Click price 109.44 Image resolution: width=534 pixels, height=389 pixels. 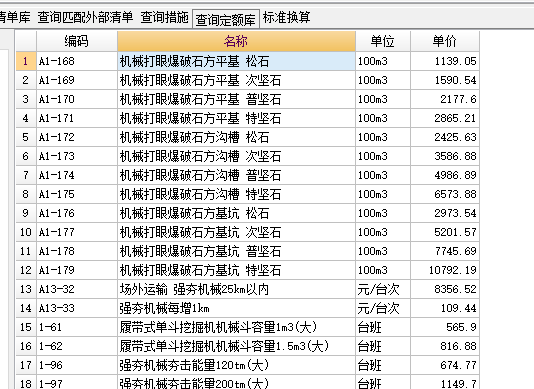pyautogui.click(x=445, y=309)
